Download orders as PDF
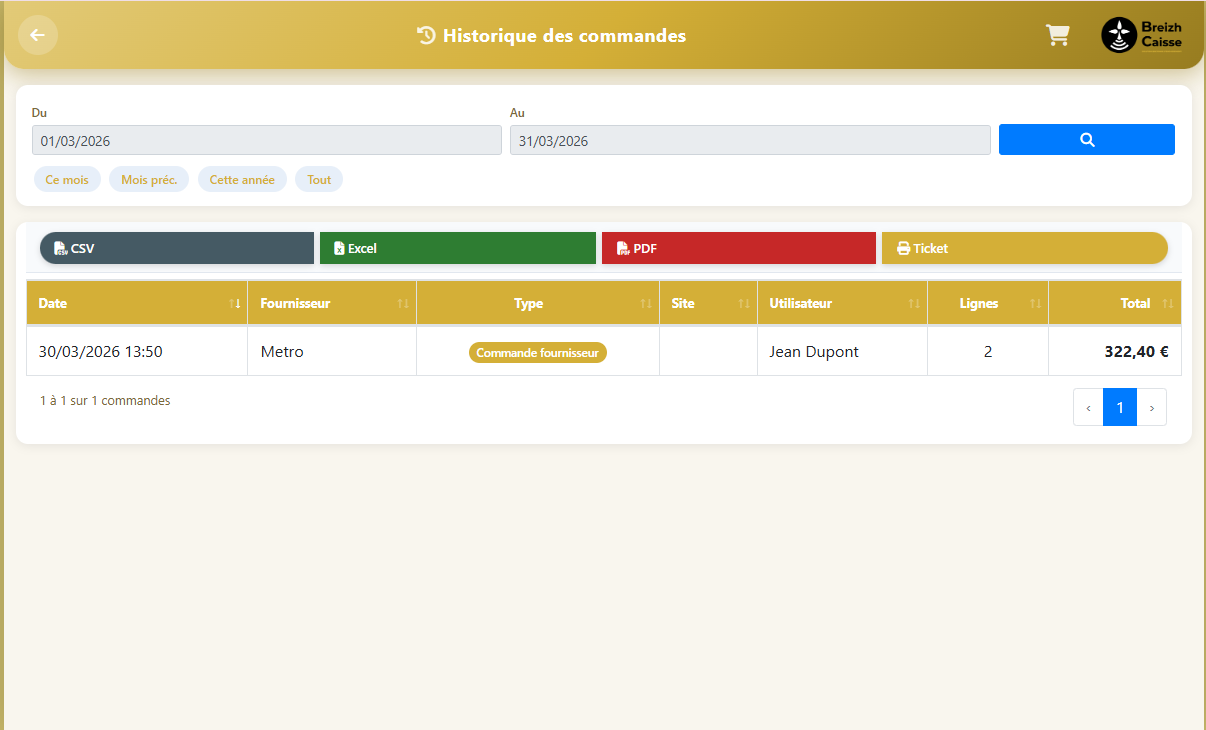The width and height of the screenshot is (1206, 730). (x=738, y=248)
